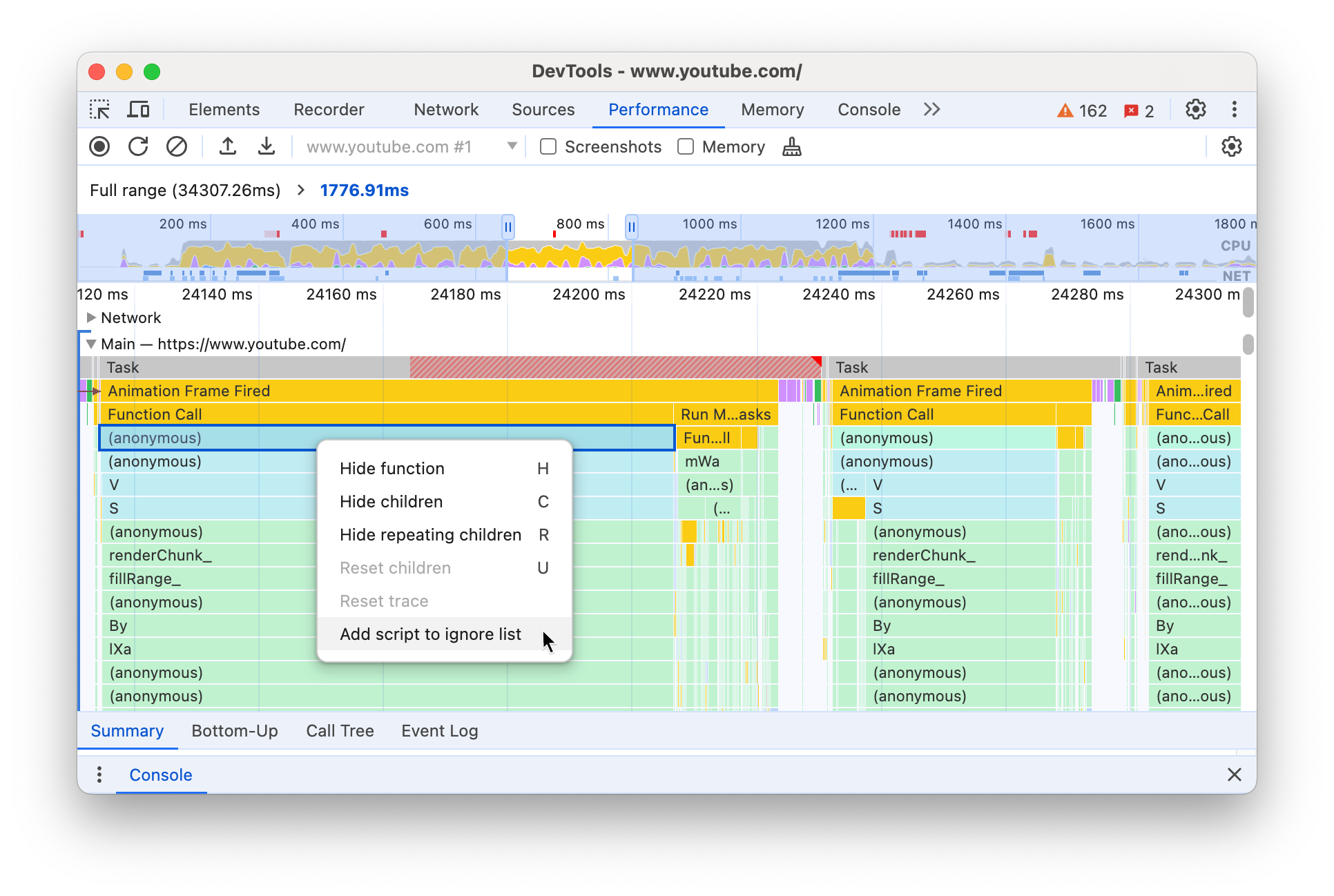1334x896 pixels.
Task: Click the more tools overflow icon
Action: coord(930,110)
